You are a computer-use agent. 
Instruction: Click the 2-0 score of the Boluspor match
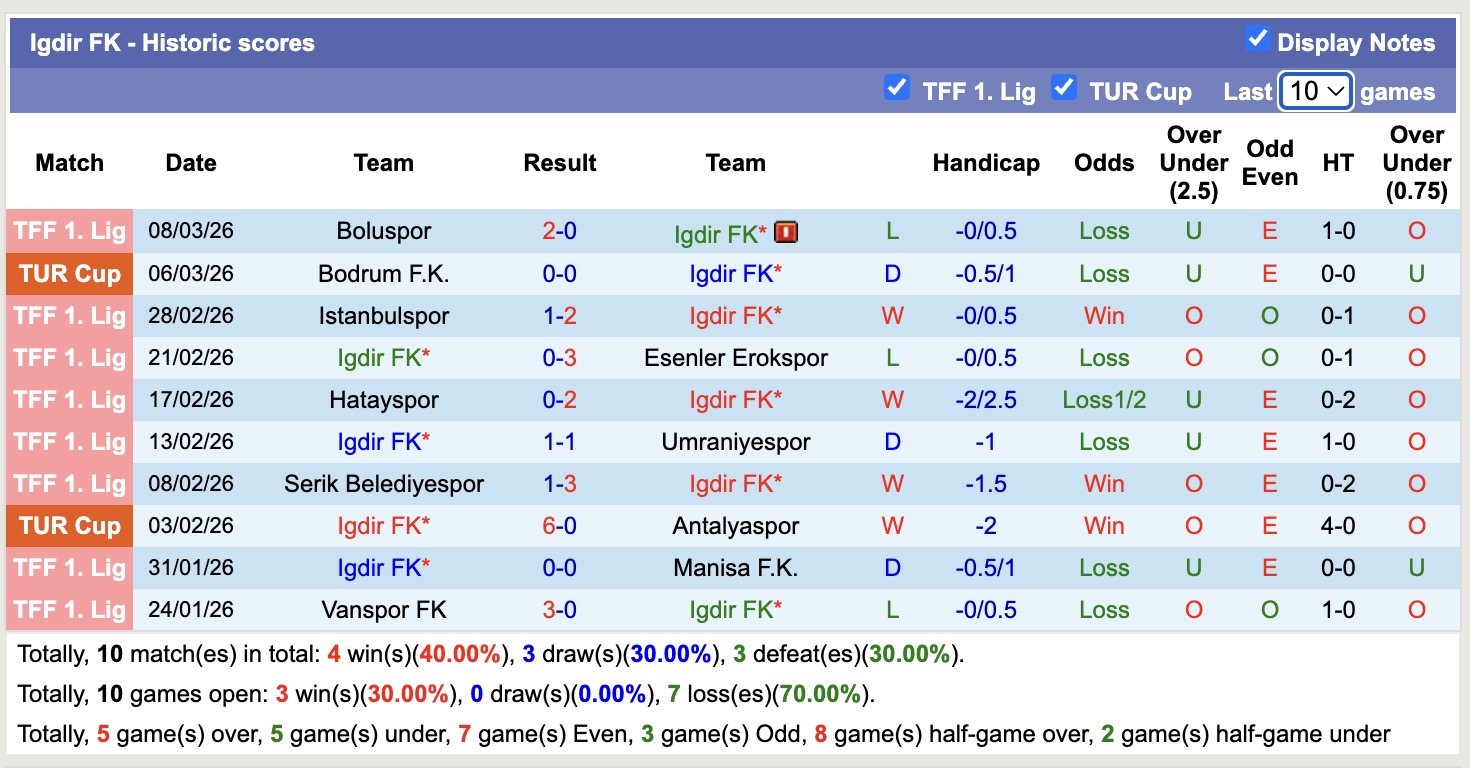click(559, 232)
